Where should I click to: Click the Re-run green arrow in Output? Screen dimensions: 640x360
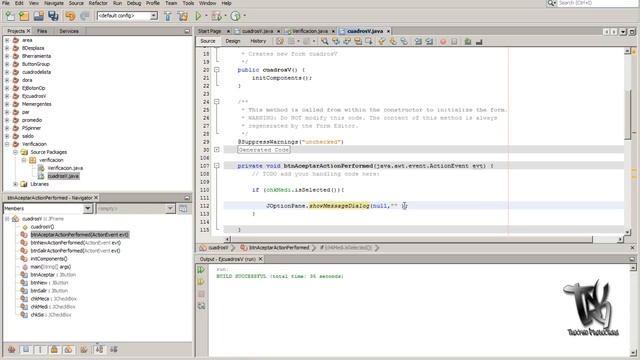point(201,270)
